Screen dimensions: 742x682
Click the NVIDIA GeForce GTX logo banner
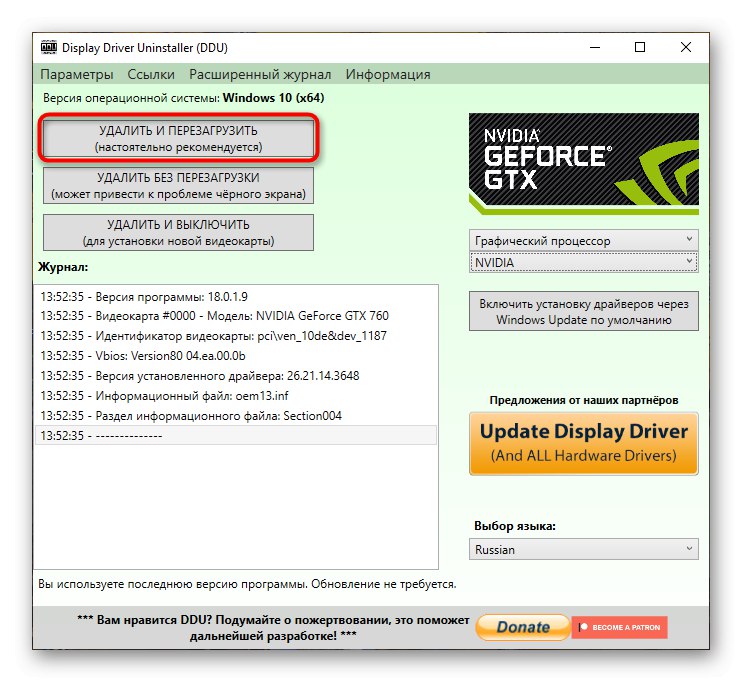click(583, 164)
